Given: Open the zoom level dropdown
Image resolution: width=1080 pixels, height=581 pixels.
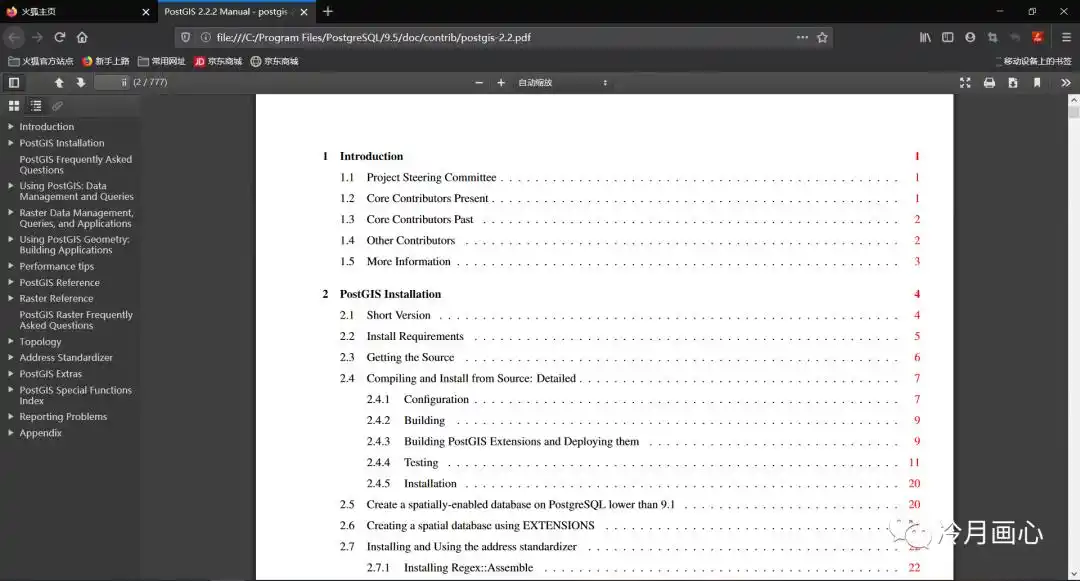Looking at the screenshot, I should (563, 83).
